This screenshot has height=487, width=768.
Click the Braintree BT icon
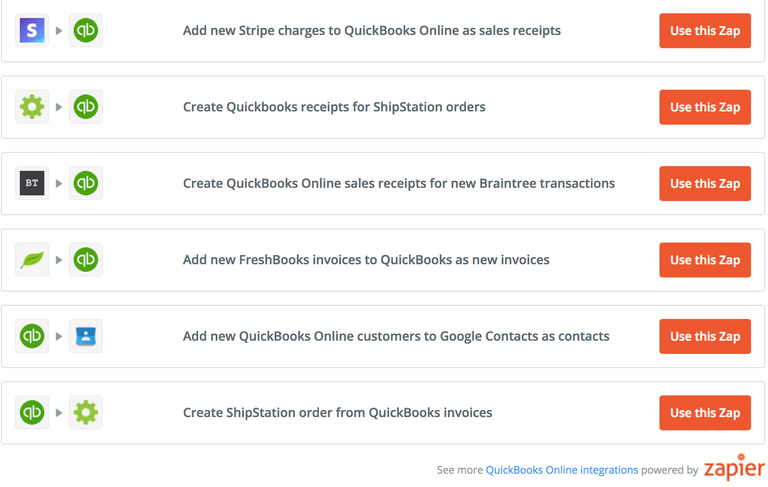(x=32, y=183)
